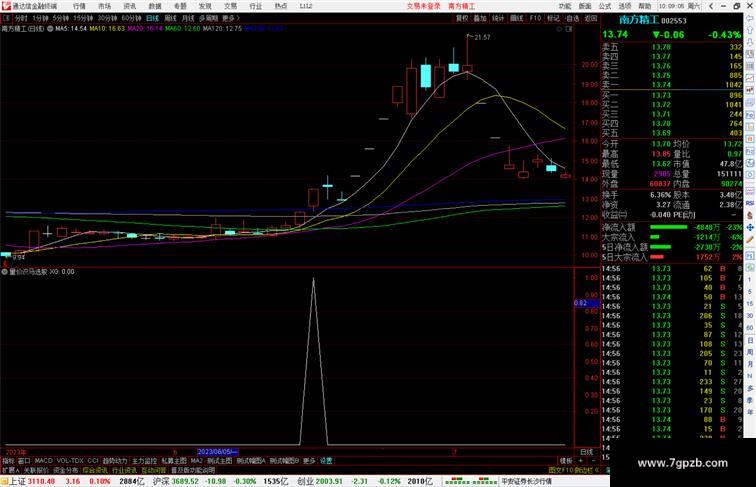Screen dimensions: 756x487
Task: Select the MA2 indicator tab
Action: point(196,461)
